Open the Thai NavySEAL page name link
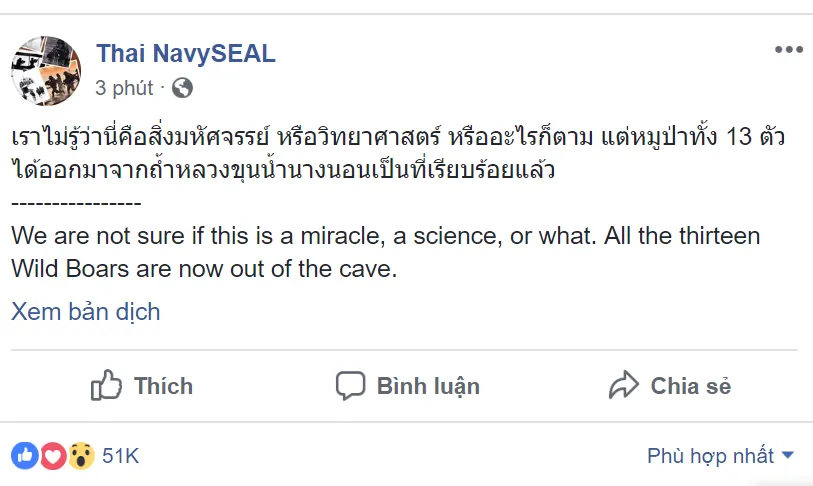The width and height of the screenshot is (813, 486). tap(185, 54)
